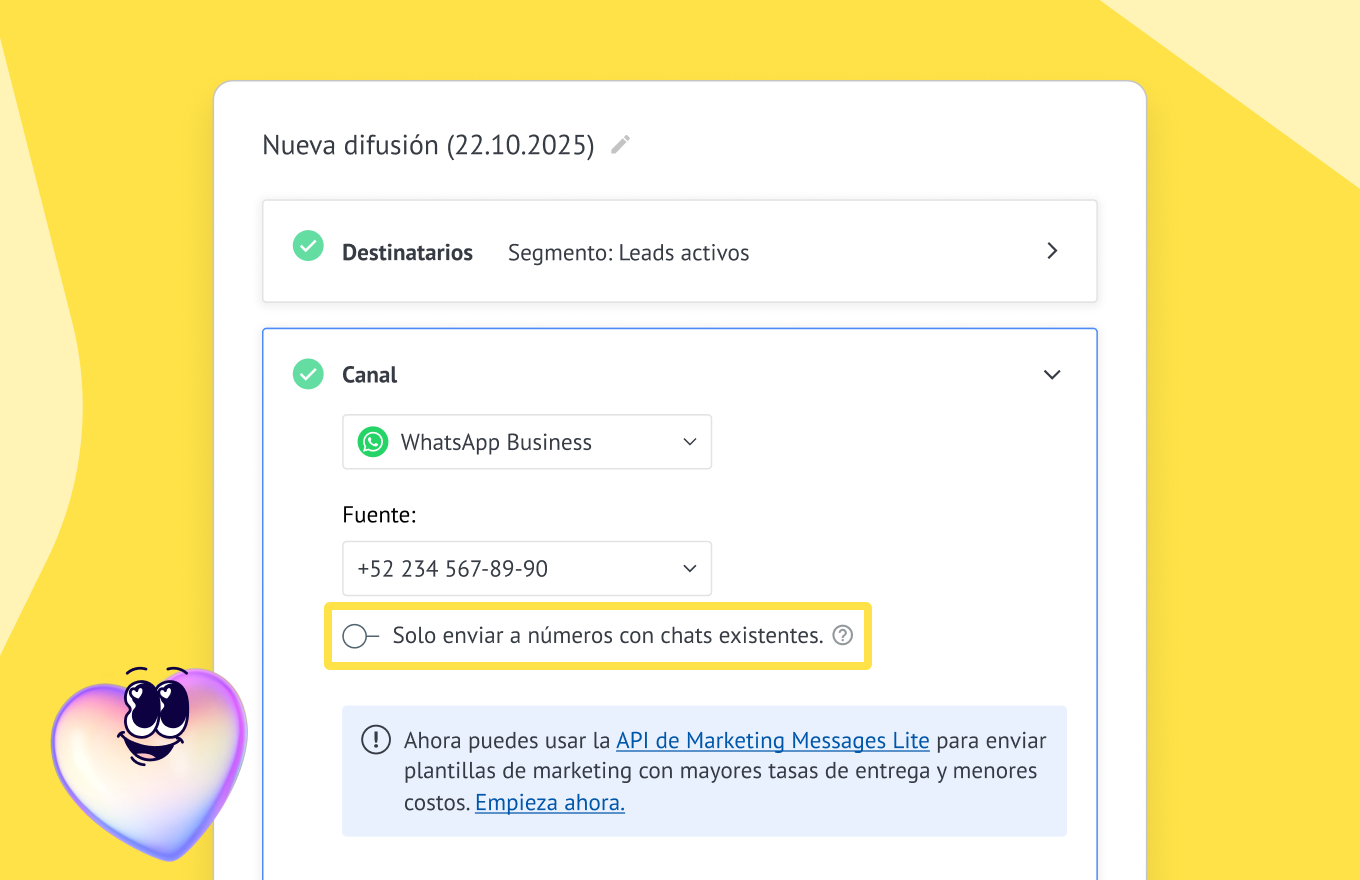
Task: Select the Canal section header
Action: tap(370, 375)
